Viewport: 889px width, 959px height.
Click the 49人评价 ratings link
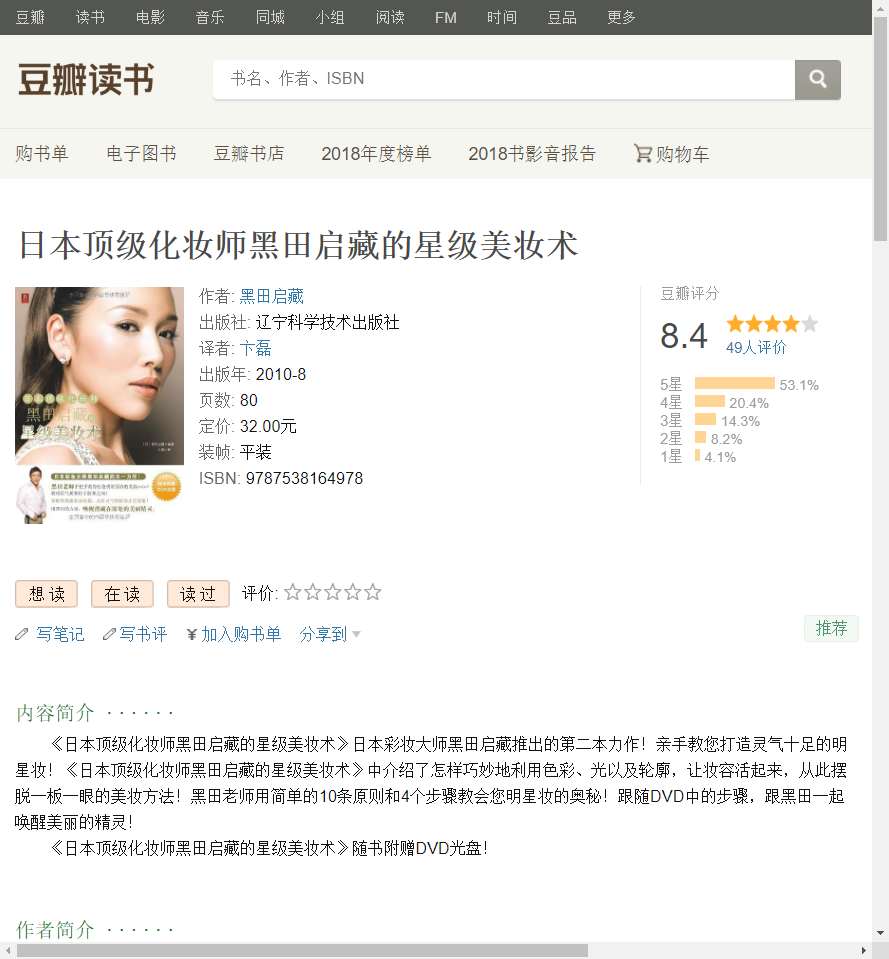tap(756, 347)
